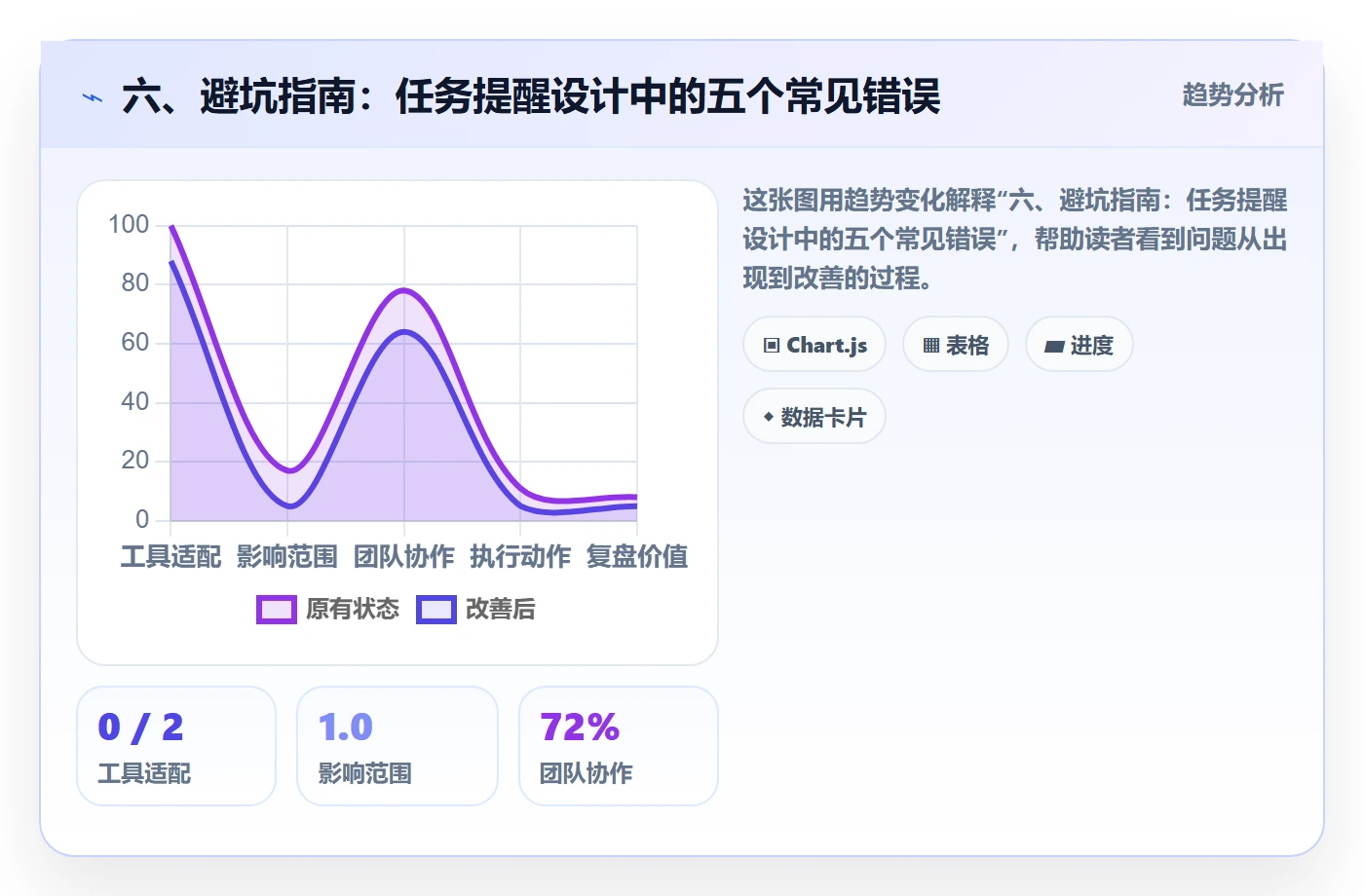Click the 团队协作 x-axis label under the chart

(404, 556)
